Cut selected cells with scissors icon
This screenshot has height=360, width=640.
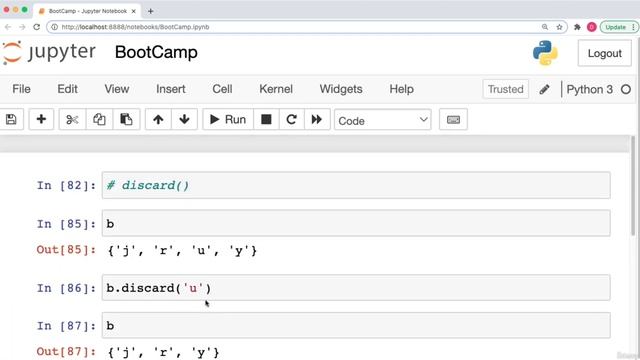pos(72,119)
